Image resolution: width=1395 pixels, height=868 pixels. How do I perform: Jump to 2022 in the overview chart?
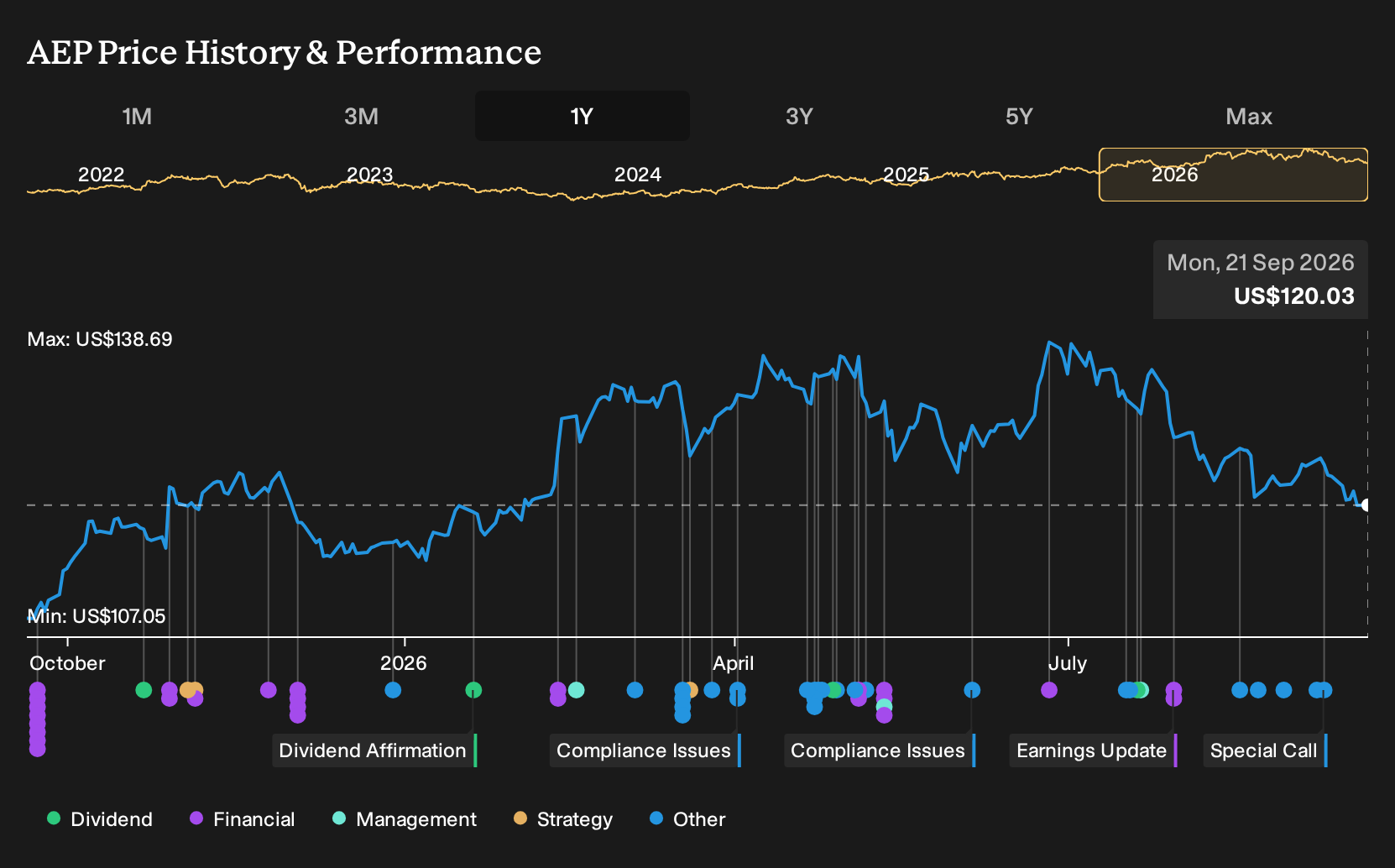[101, 175]
